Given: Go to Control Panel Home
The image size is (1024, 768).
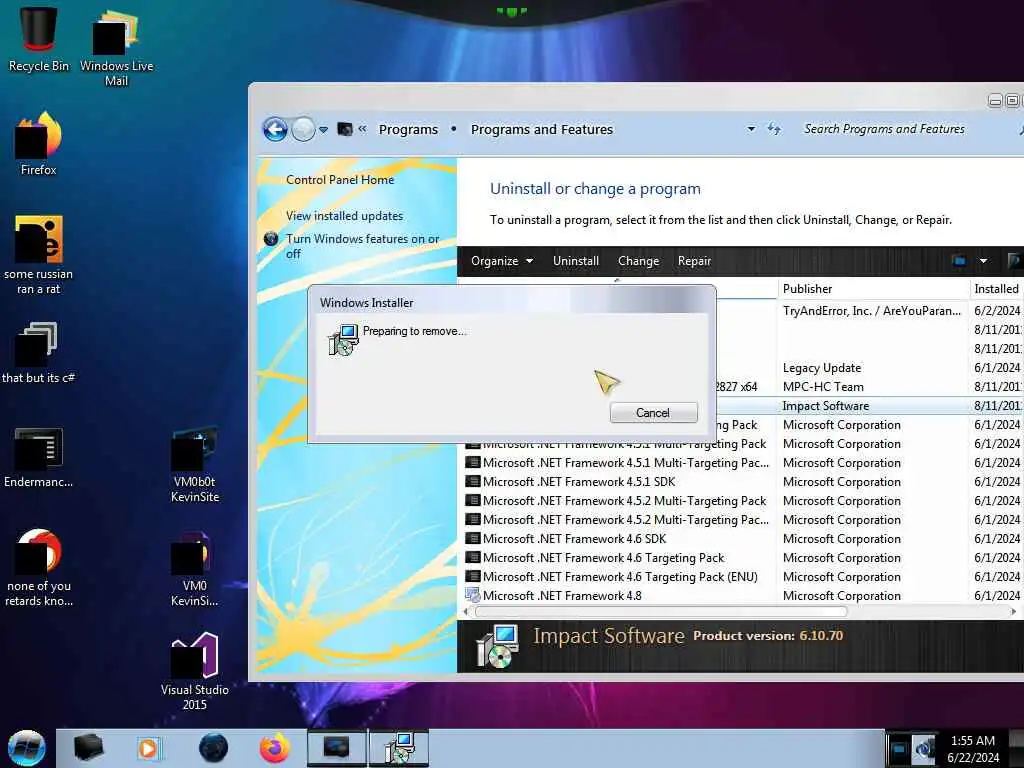Looking at the screenshot, I should tap(340, 180).
